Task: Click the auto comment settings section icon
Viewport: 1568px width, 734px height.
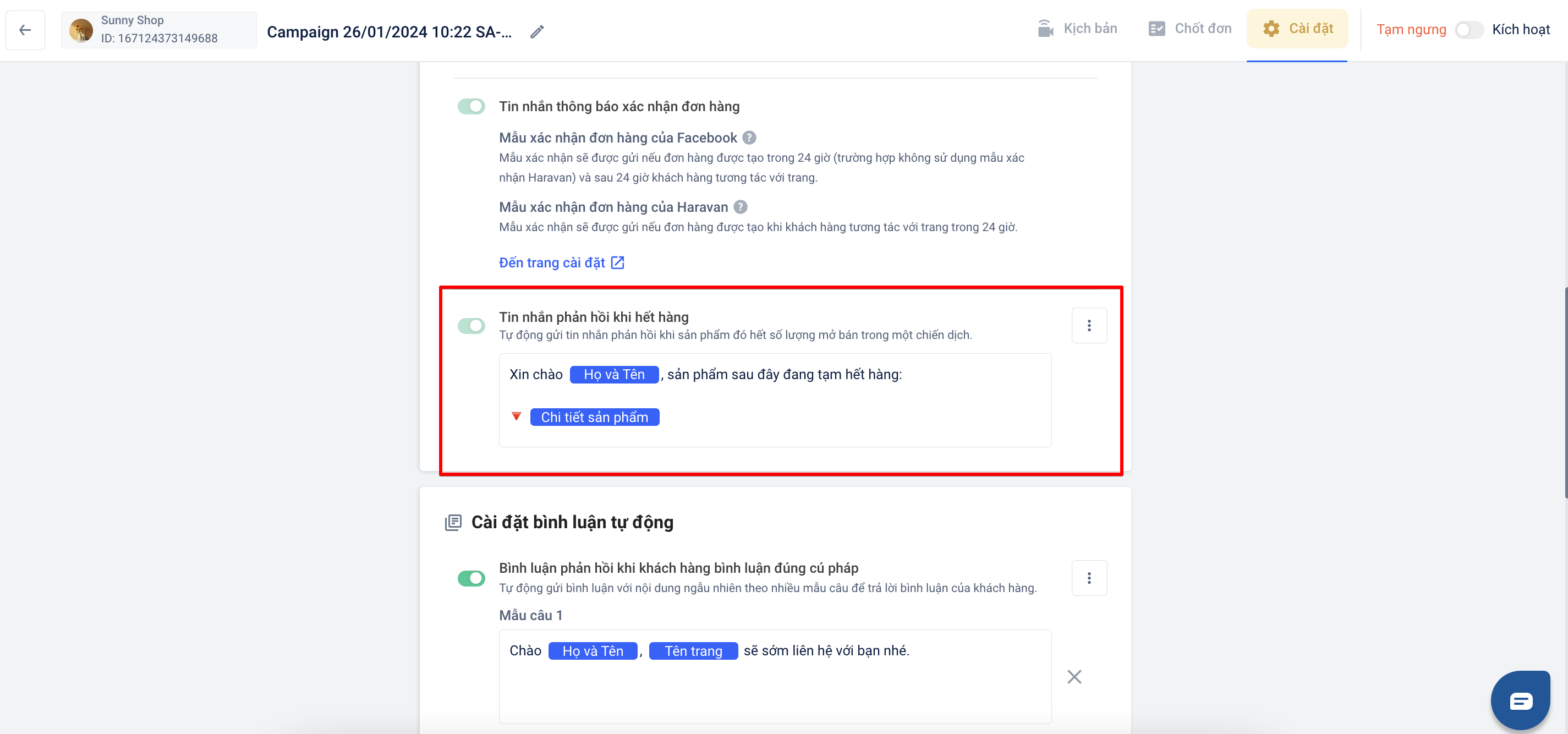Action: 453,522
